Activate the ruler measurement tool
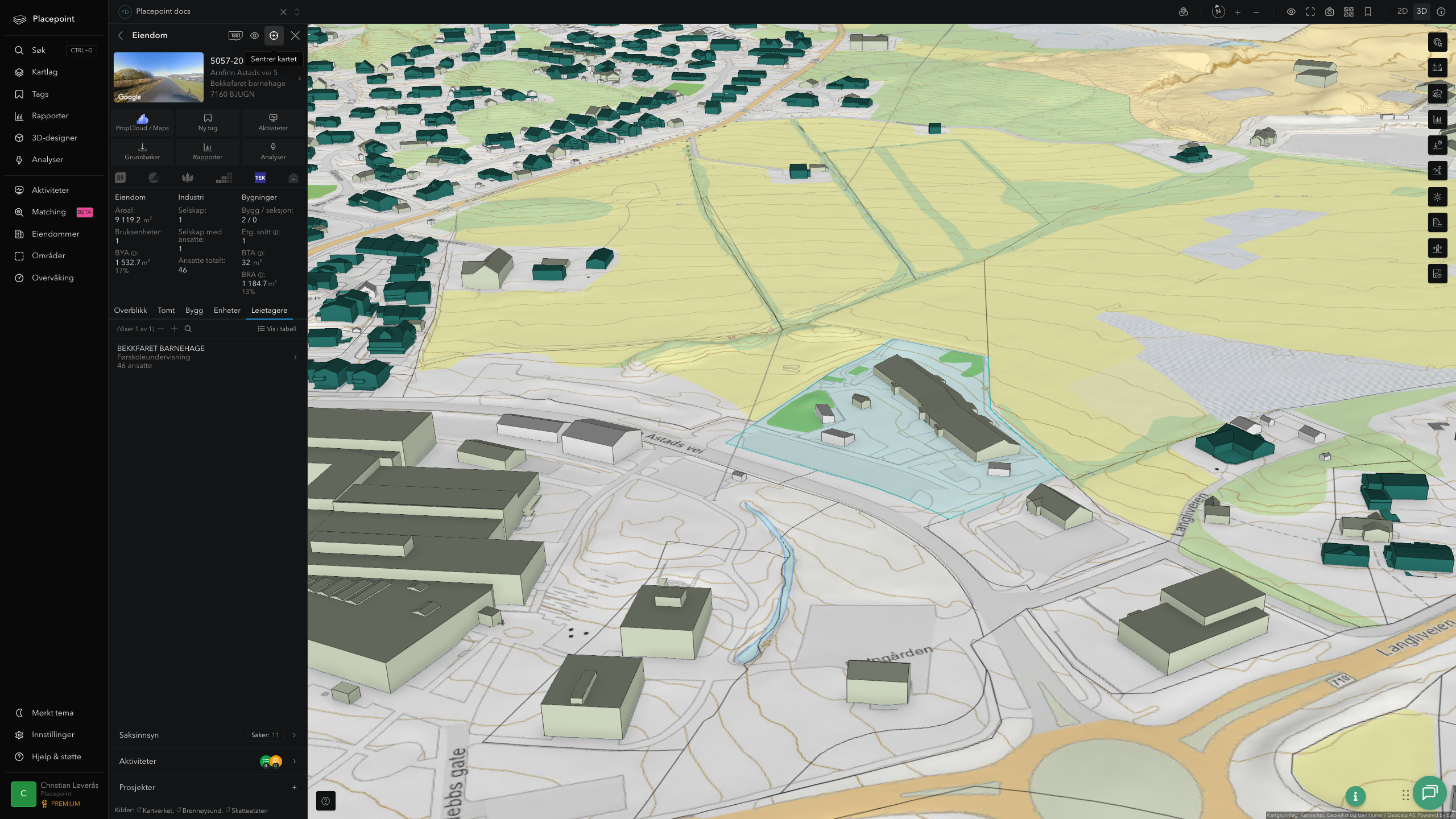The height and width of the screenshot is (819, 1456). [1437, 68]
